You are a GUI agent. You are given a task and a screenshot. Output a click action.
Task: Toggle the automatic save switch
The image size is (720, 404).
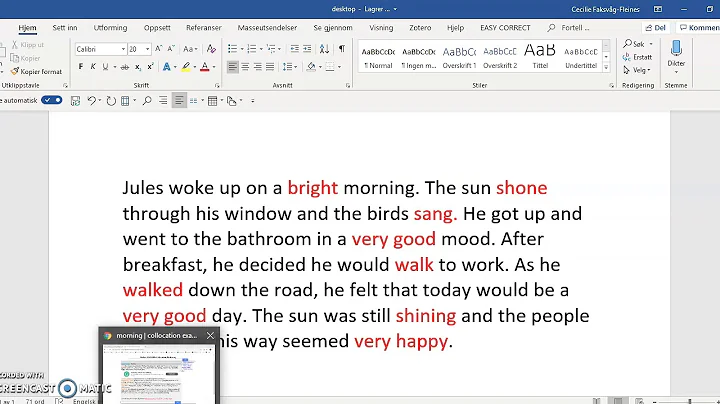click(51, 100)
